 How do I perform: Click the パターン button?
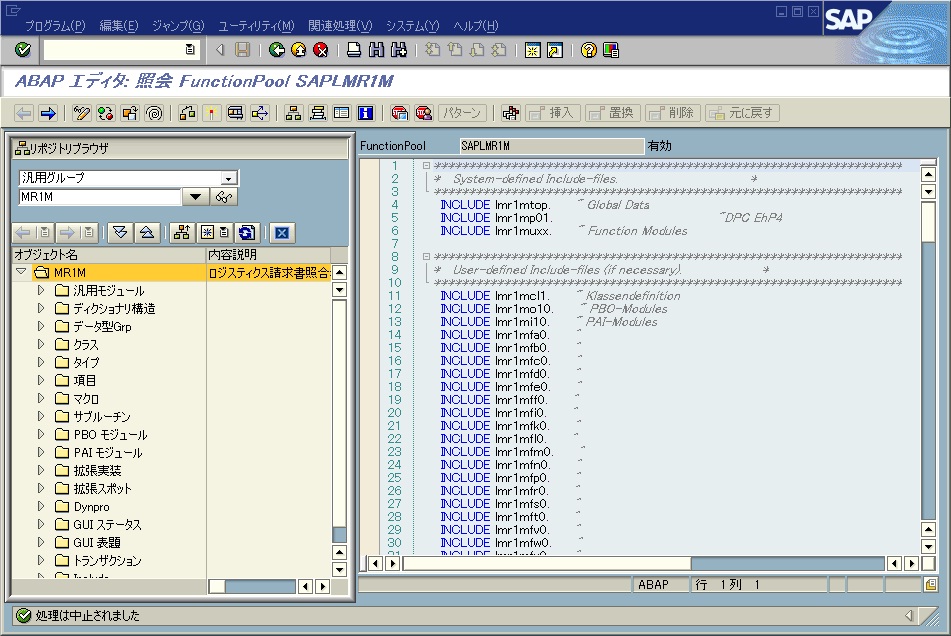tap(463, 113)
